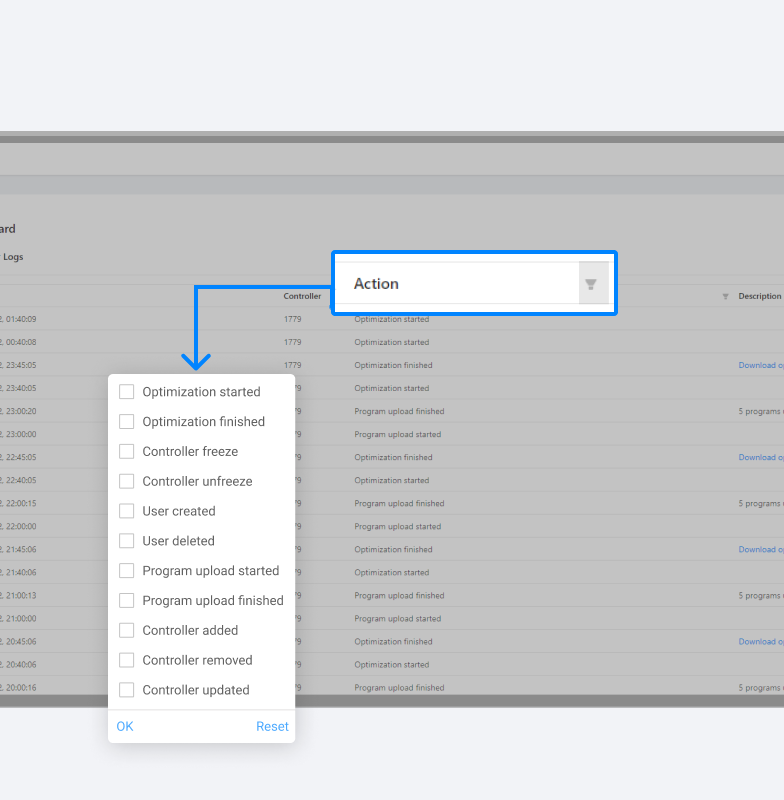784x800 pixels.
Task: Click Optimization started in the 22:40:05 row
Action: (392, 481)
